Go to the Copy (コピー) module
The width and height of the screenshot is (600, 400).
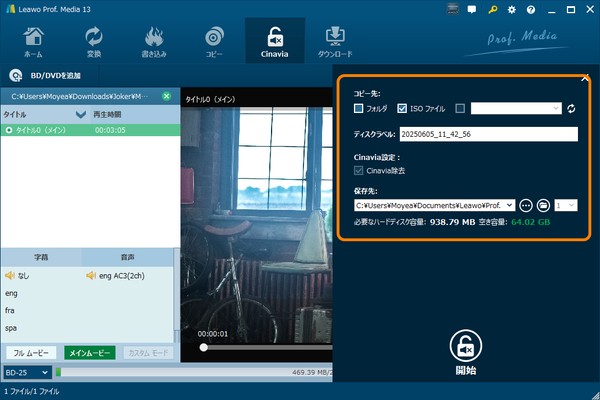point(214,41)
